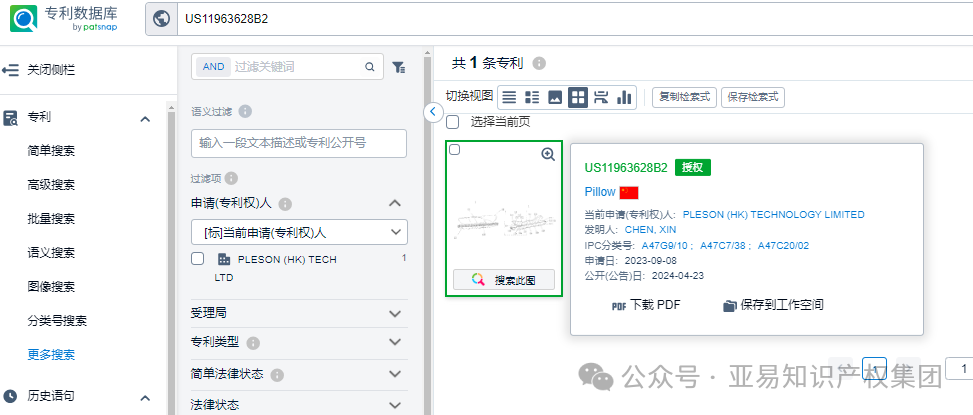Switch to image view icon
Screen dimensions: 973x415
(x=555, y=97)
